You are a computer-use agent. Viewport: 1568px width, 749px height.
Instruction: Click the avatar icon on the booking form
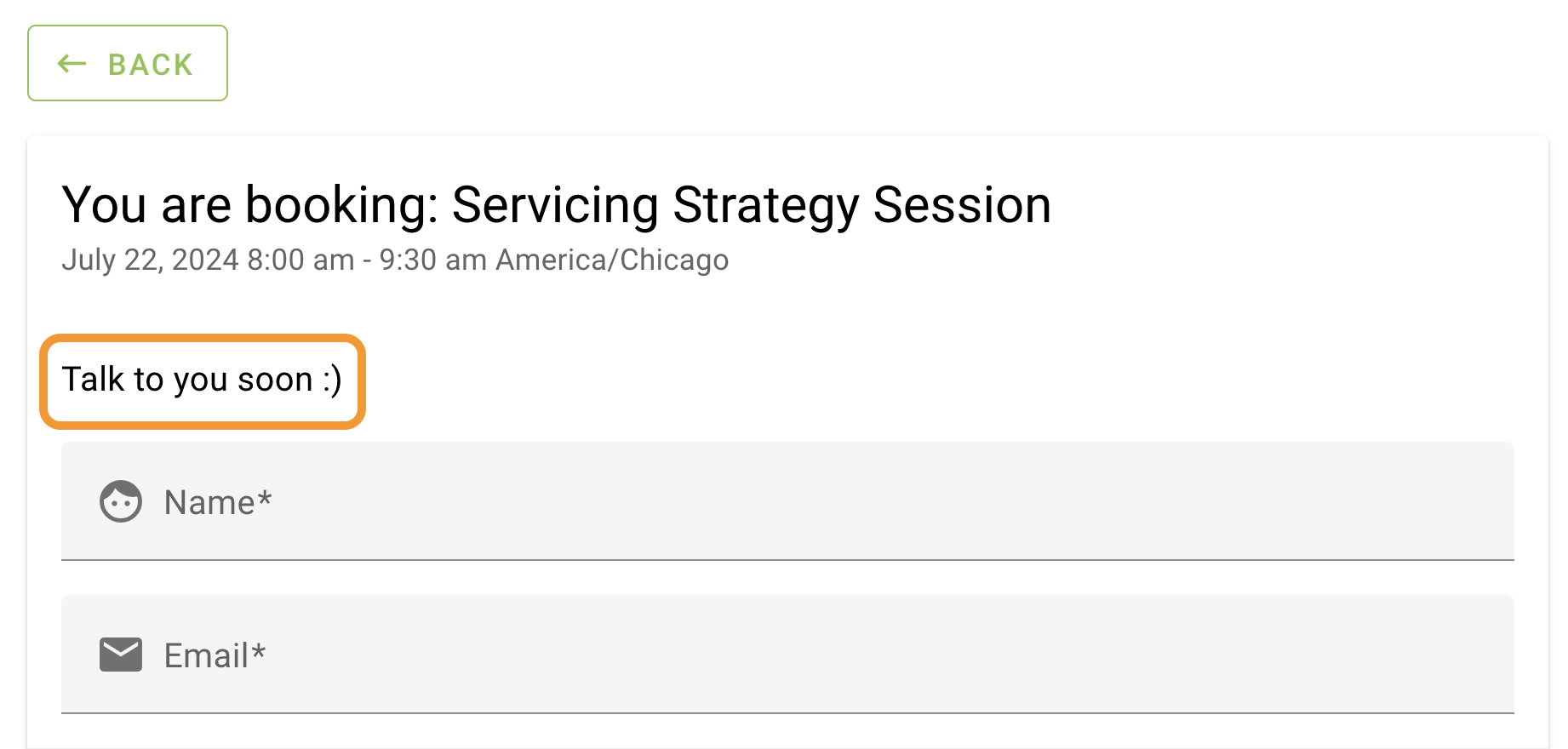[x=120, y=501]
